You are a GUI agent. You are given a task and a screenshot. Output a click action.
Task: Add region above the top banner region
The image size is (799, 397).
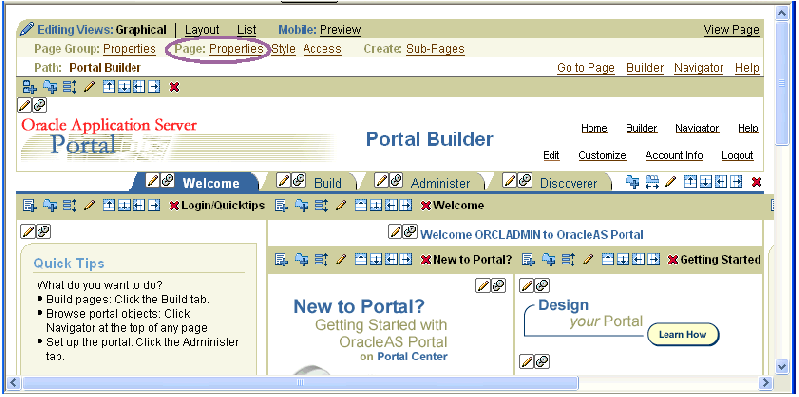pos(109,87)
